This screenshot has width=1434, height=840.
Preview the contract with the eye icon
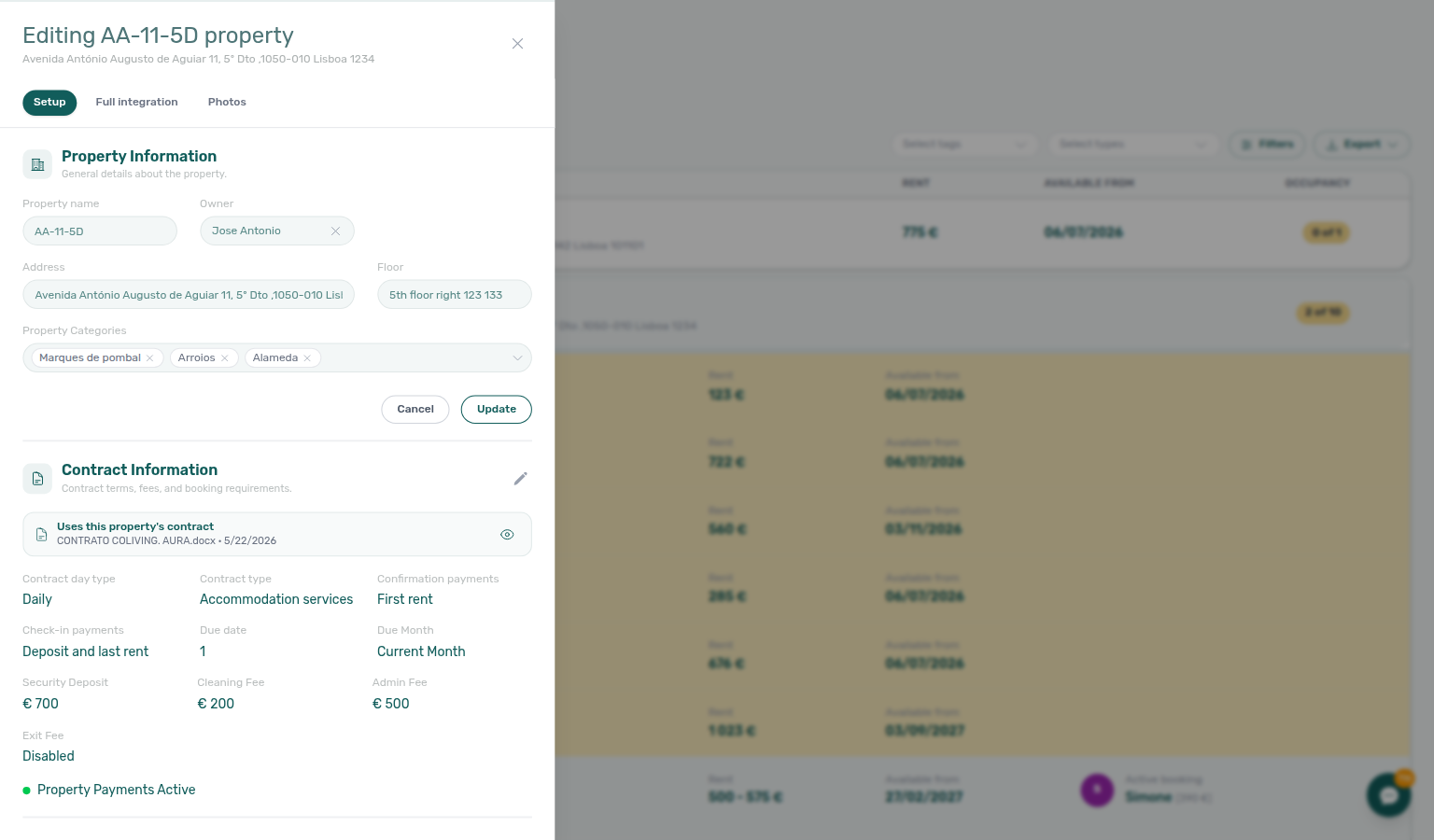click(507, 535)
